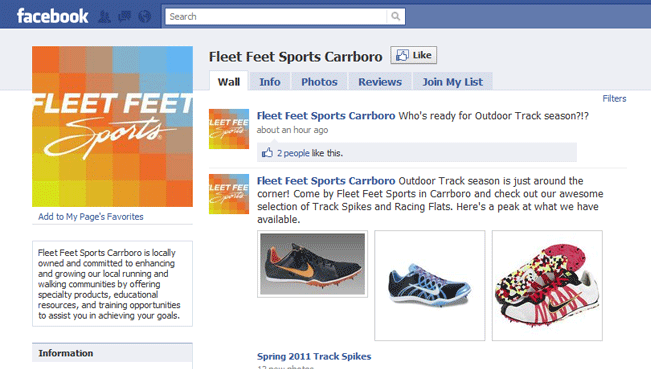Like the Fleet Feet Sports Carrboro page
This screenshot has height=369, width=651.
point(414,55)
